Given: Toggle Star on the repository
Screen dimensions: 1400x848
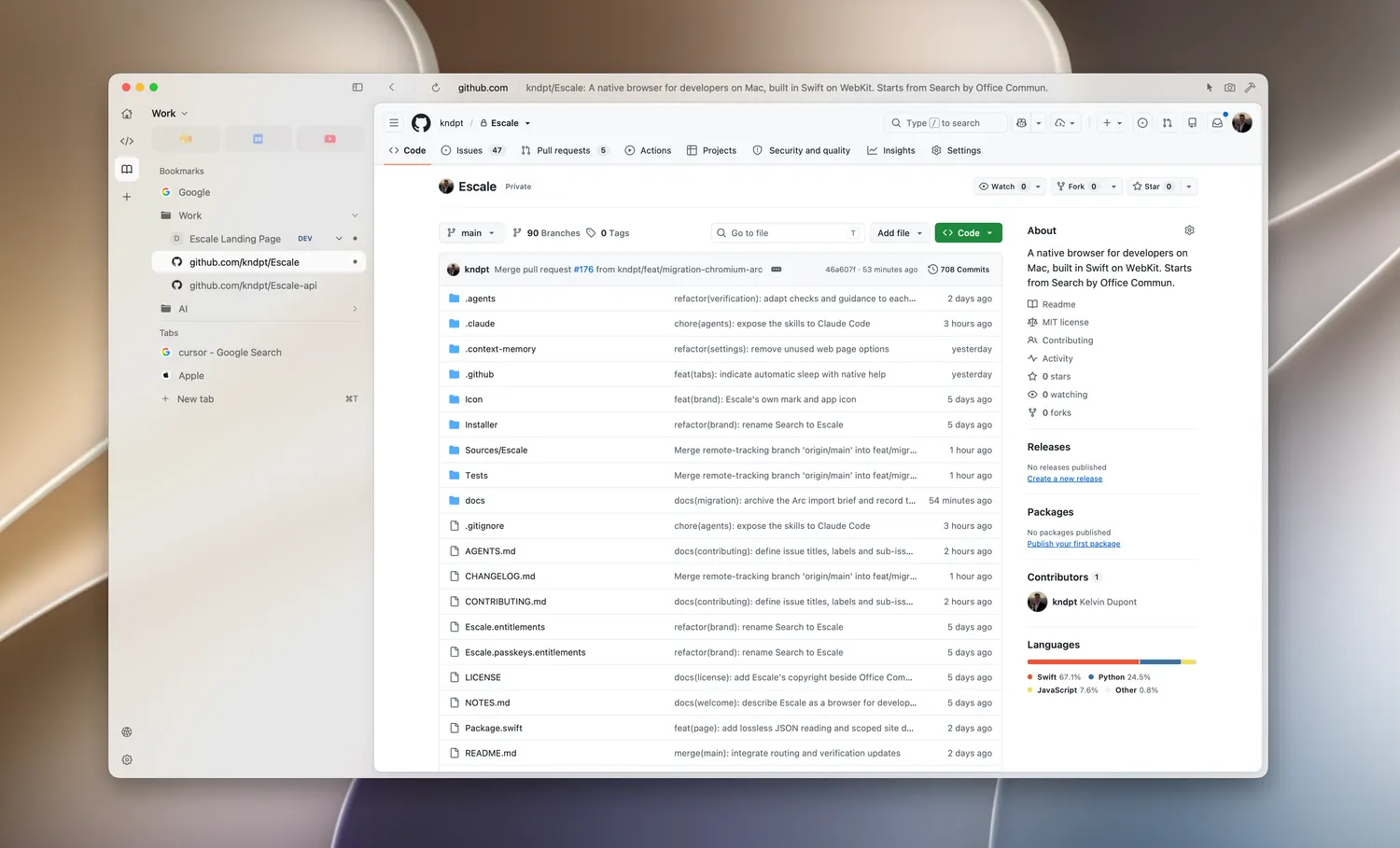Looking at the screenshot, I should (1153, 187).
